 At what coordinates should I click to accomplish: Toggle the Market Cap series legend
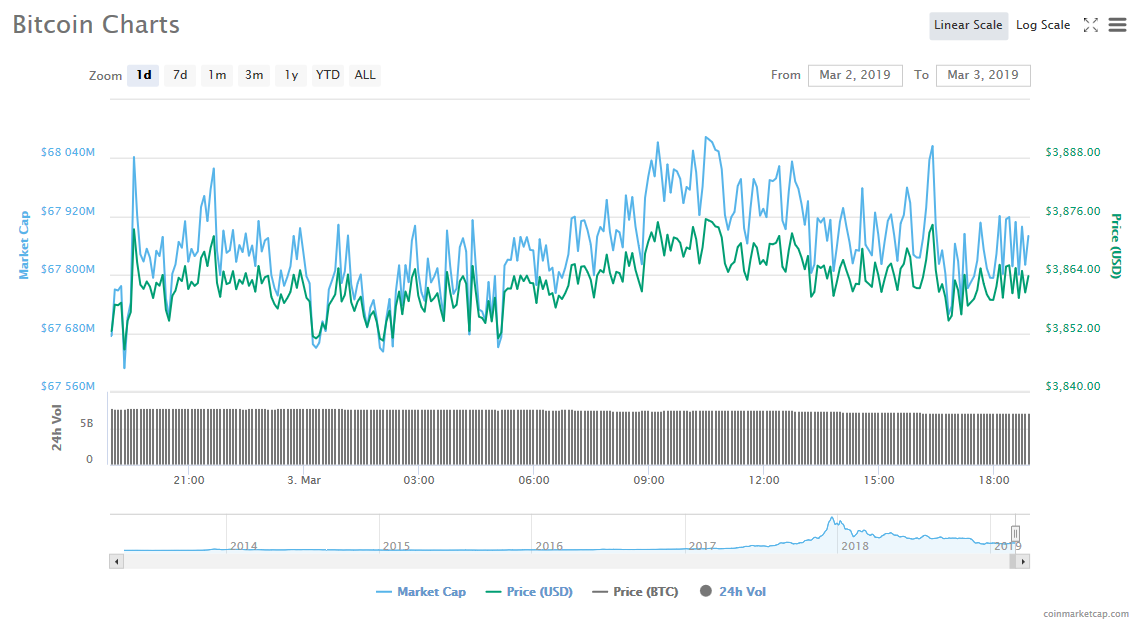421,592
